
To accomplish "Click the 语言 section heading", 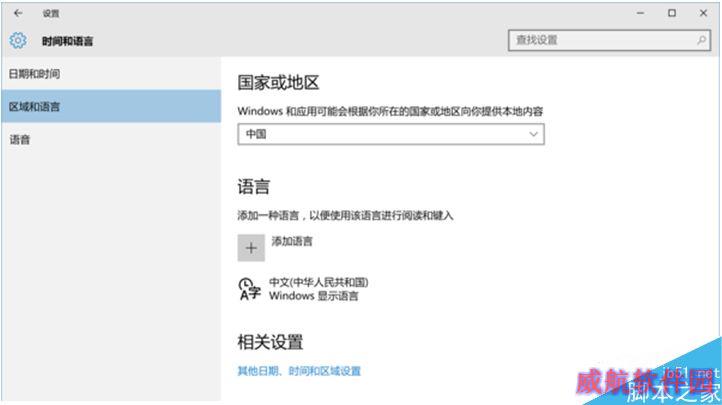I will 253,187.
